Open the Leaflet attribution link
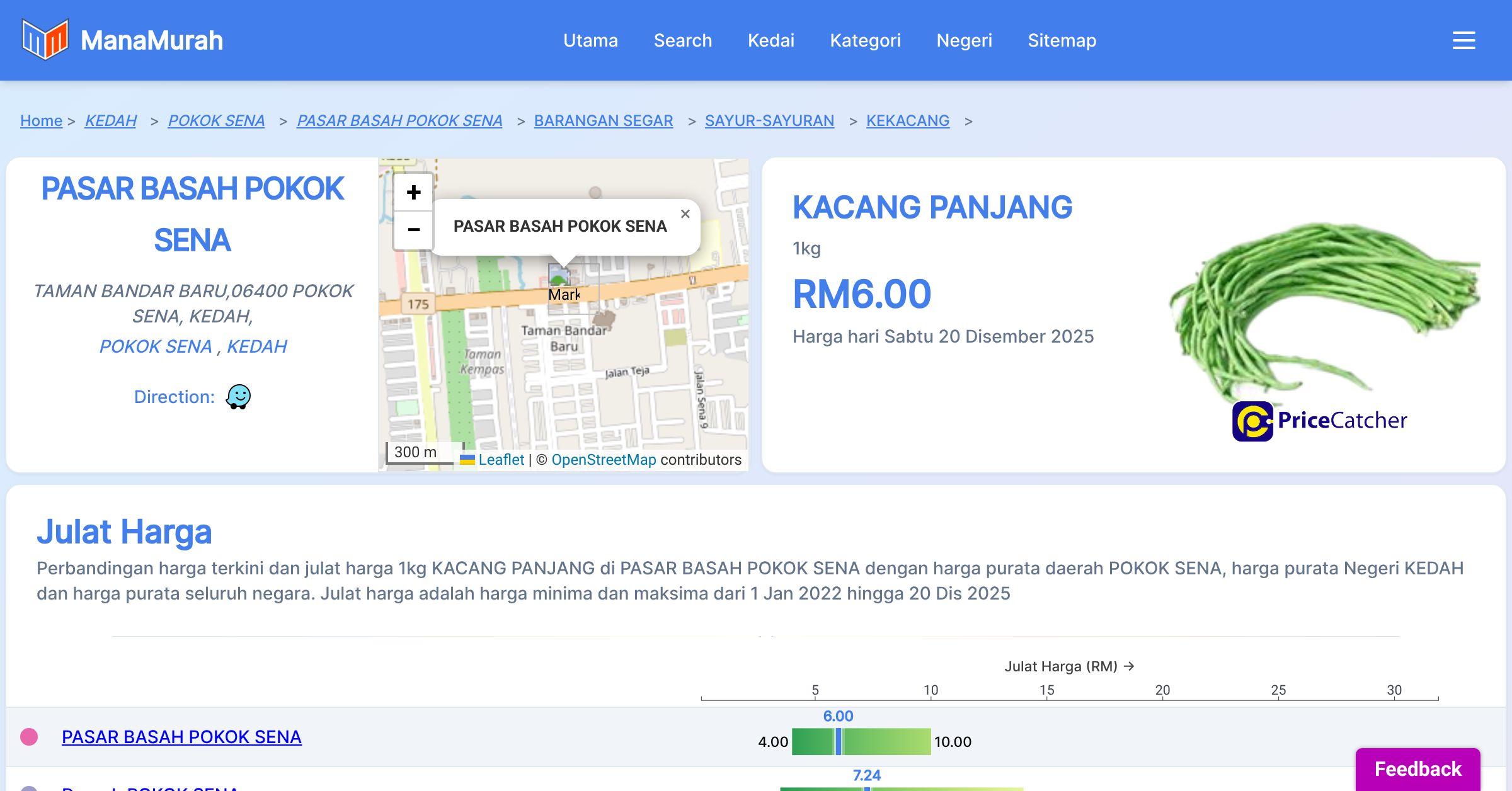This screenshot has width=1512, height=791. click(x=501, y=460)
